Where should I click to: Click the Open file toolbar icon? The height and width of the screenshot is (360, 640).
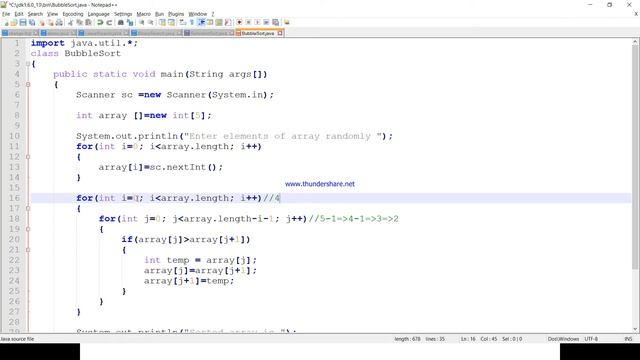coord(13,22)
